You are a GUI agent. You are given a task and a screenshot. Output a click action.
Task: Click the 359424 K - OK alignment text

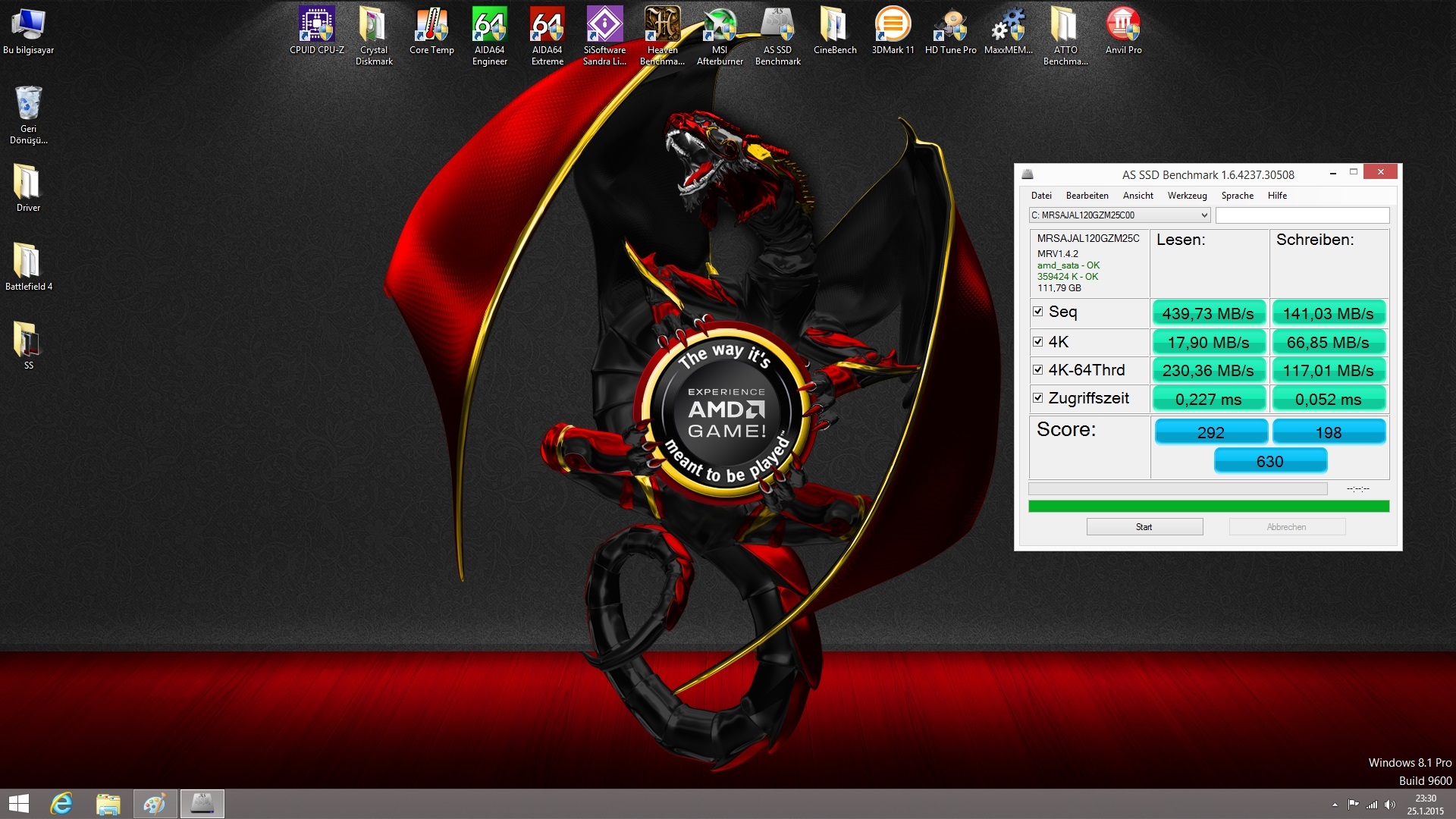[x=1067, y=277]
